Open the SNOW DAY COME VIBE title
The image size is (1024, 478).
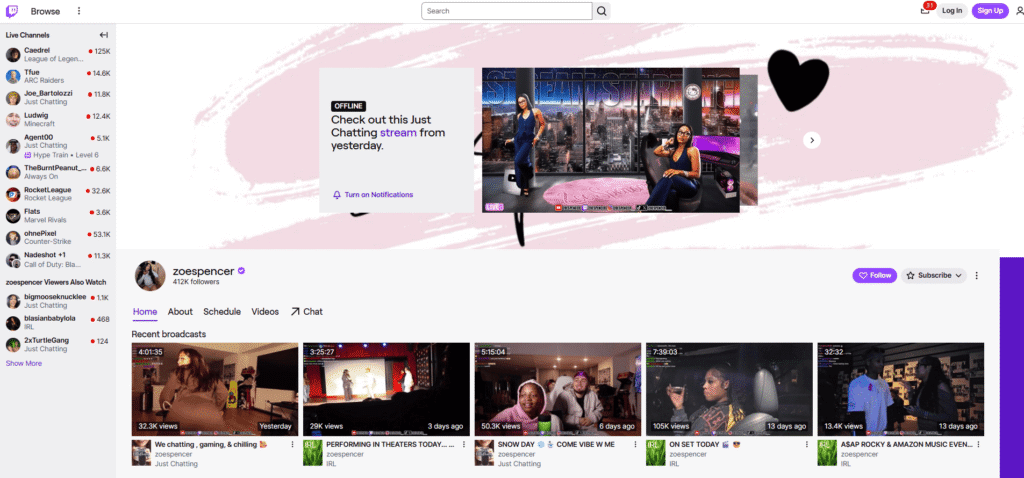pyautogui.click(x=556, y=444)
